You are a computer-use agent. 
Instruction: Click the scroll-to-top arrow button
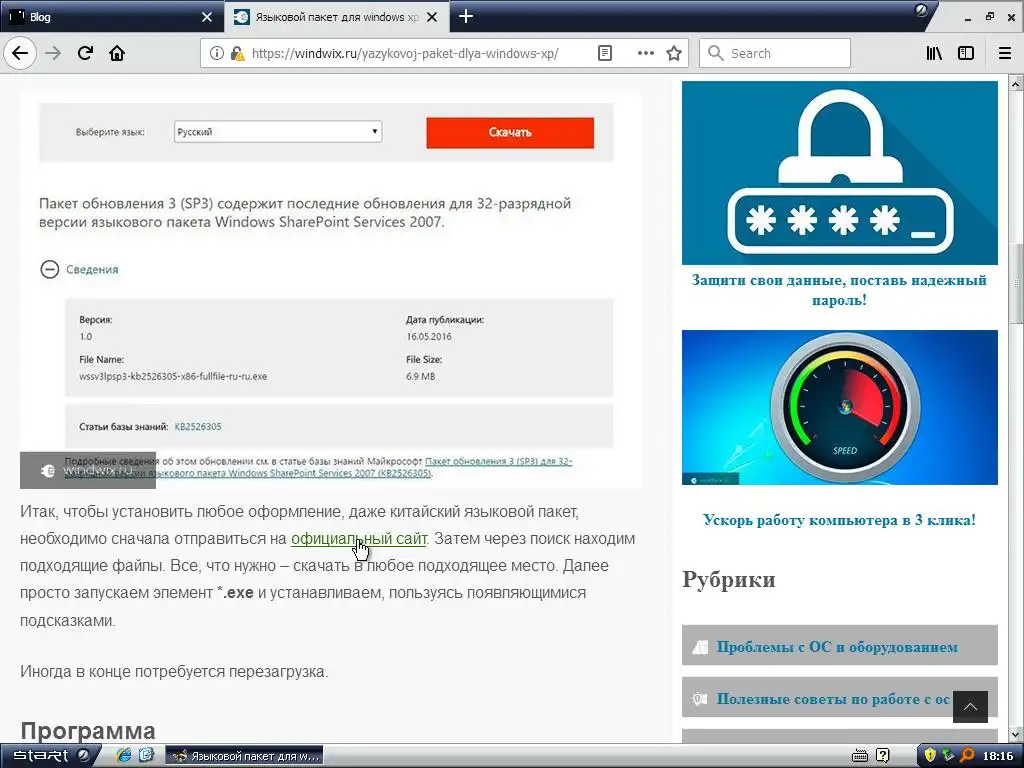[x=970, y=706]
